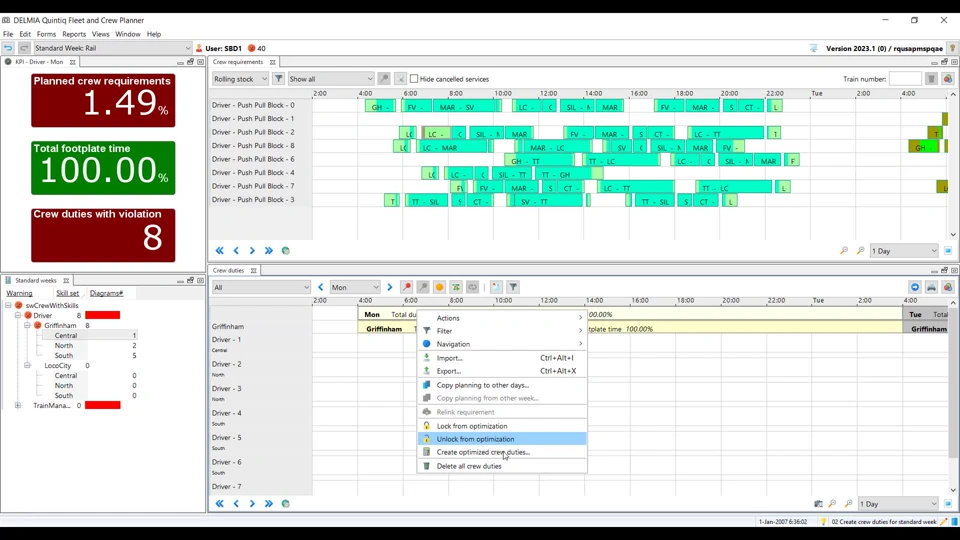The width and height of the screenshot is (960, 540).
Task: Go to previous period in Crew requirements
Action: click(x=236, y=250)
